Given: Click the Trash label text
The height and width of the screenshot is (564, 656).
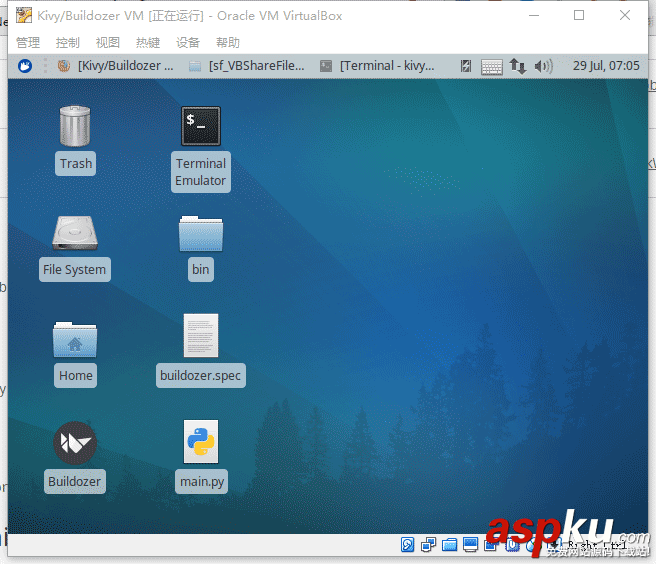Looking at the screenshot, I should [76, 163].
